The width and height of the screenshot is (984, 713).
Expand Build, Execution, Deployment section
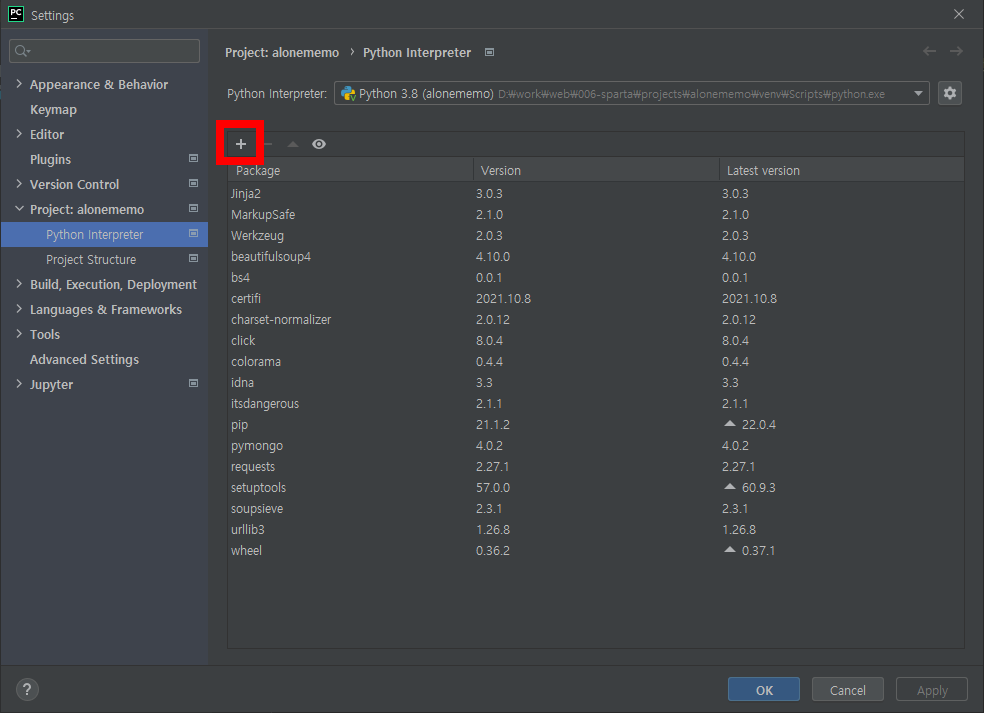(x=19, y=284)
